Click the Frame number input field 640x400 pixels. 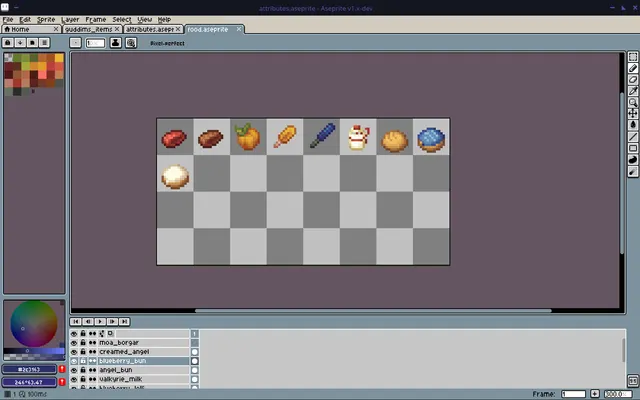coord(573,394)
